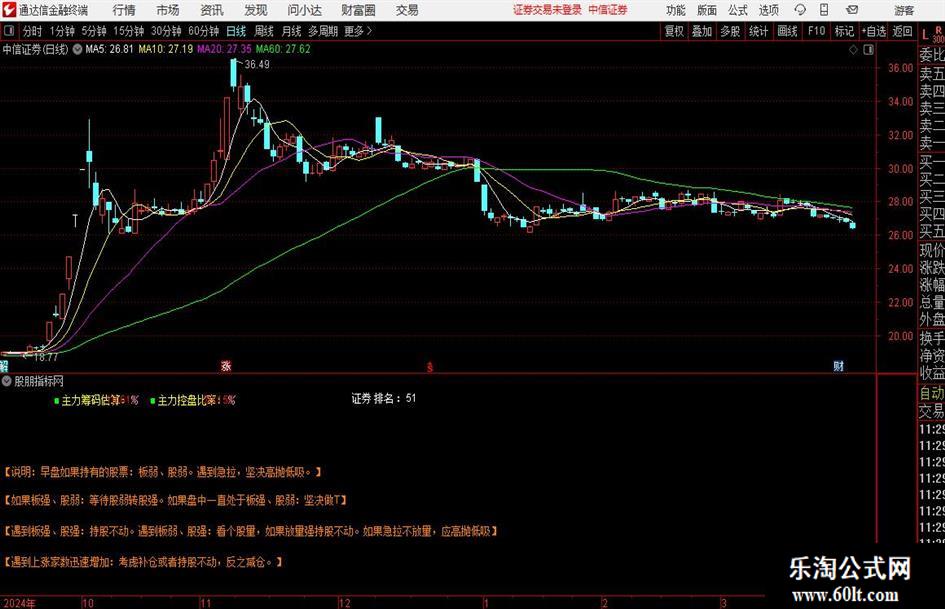Click the L icon in side panel
The height and width of the screenshot is (609, 945).
pos(925,36)
